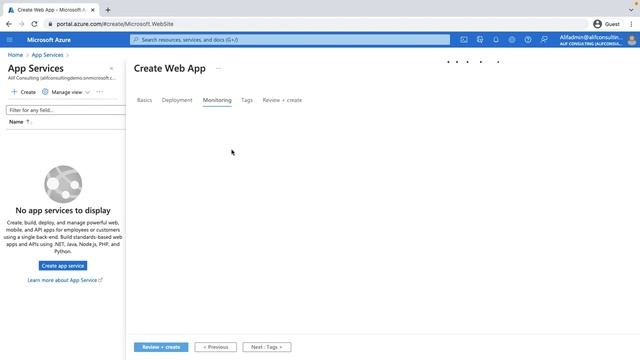This screenshot has width=640, height=360.
Task: Click the account avatar picture
Action: pos(632,40)
